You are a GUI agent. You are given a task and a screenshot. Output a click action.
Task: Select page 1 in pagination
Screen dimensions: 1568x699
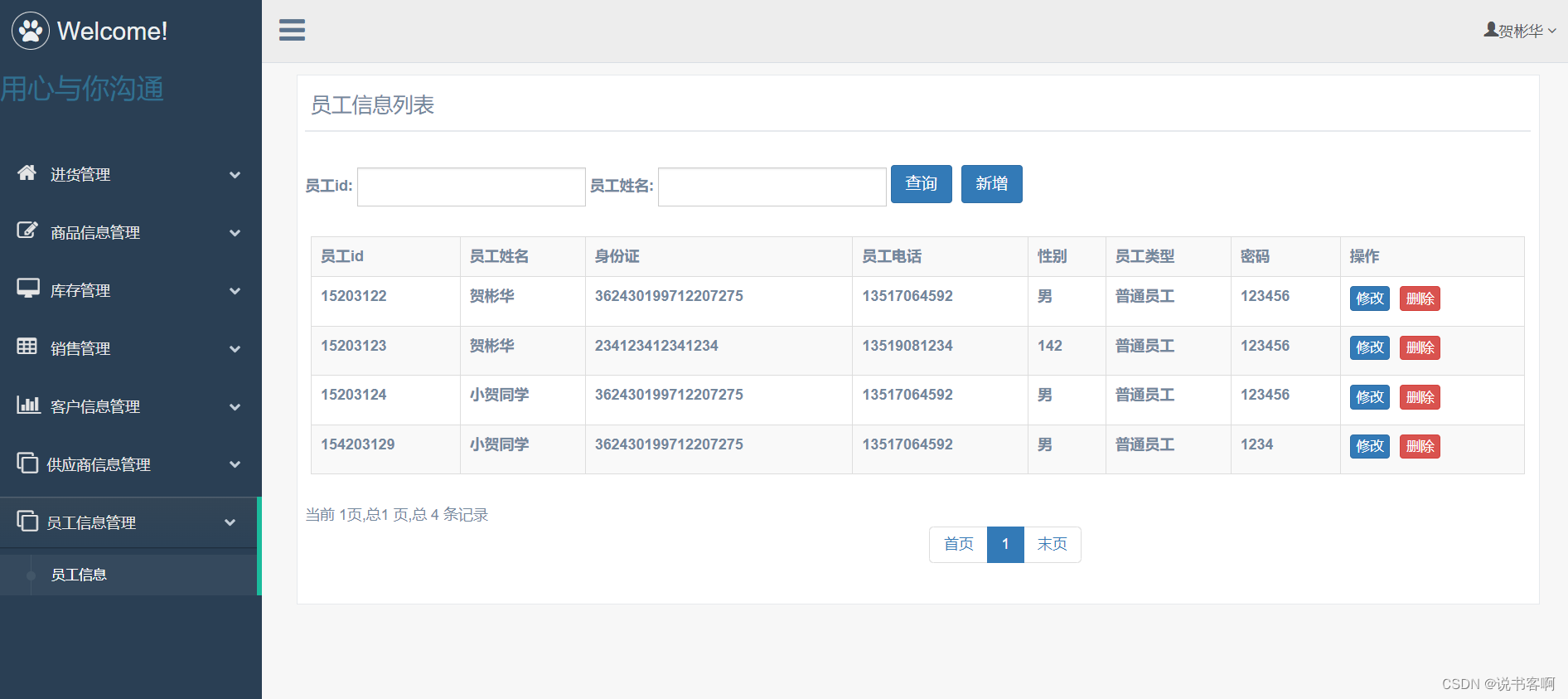pyautogui.click(x=1005, y=544)
